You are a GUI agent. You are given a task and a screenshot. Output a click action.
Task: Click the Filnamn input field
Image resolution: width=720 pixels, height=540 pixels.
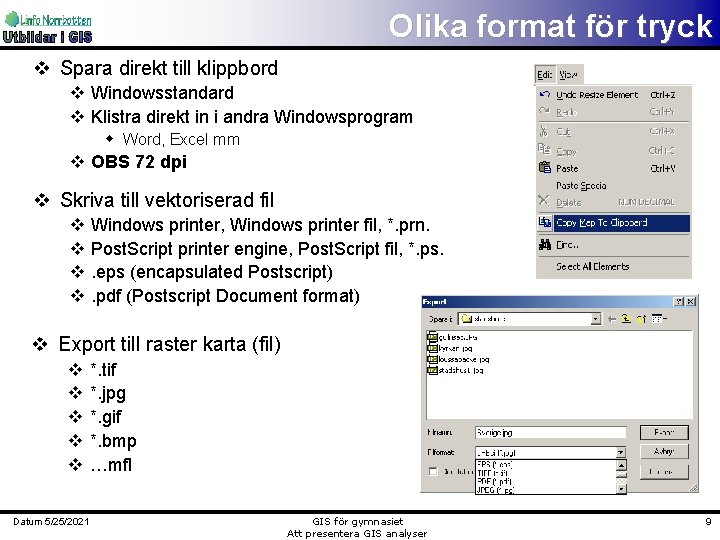click(551, 432)
